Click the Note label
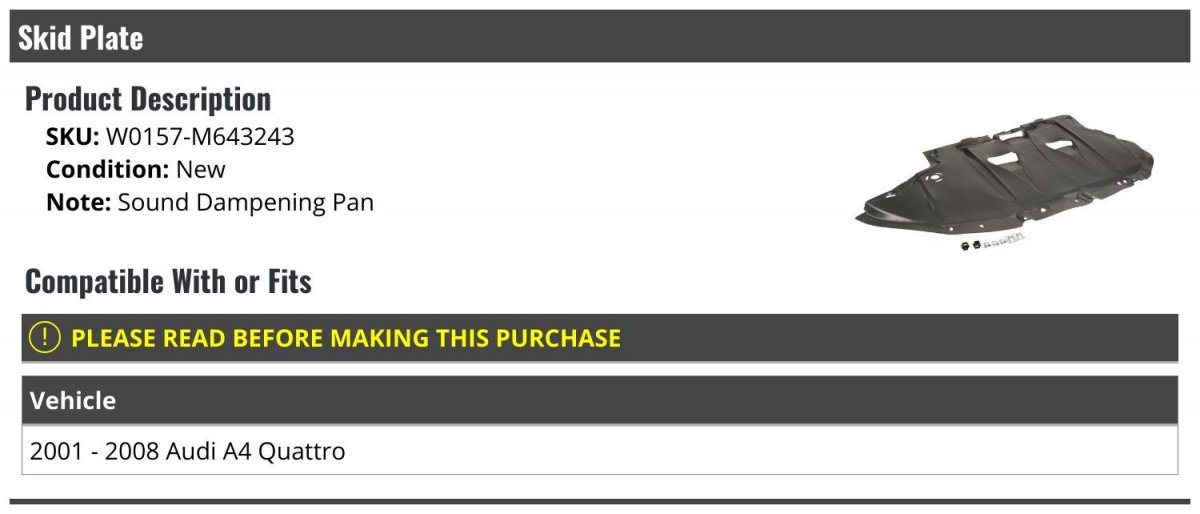Viewport: 1200px width, 514px height. pyautogui.click(x=78, y=202)
